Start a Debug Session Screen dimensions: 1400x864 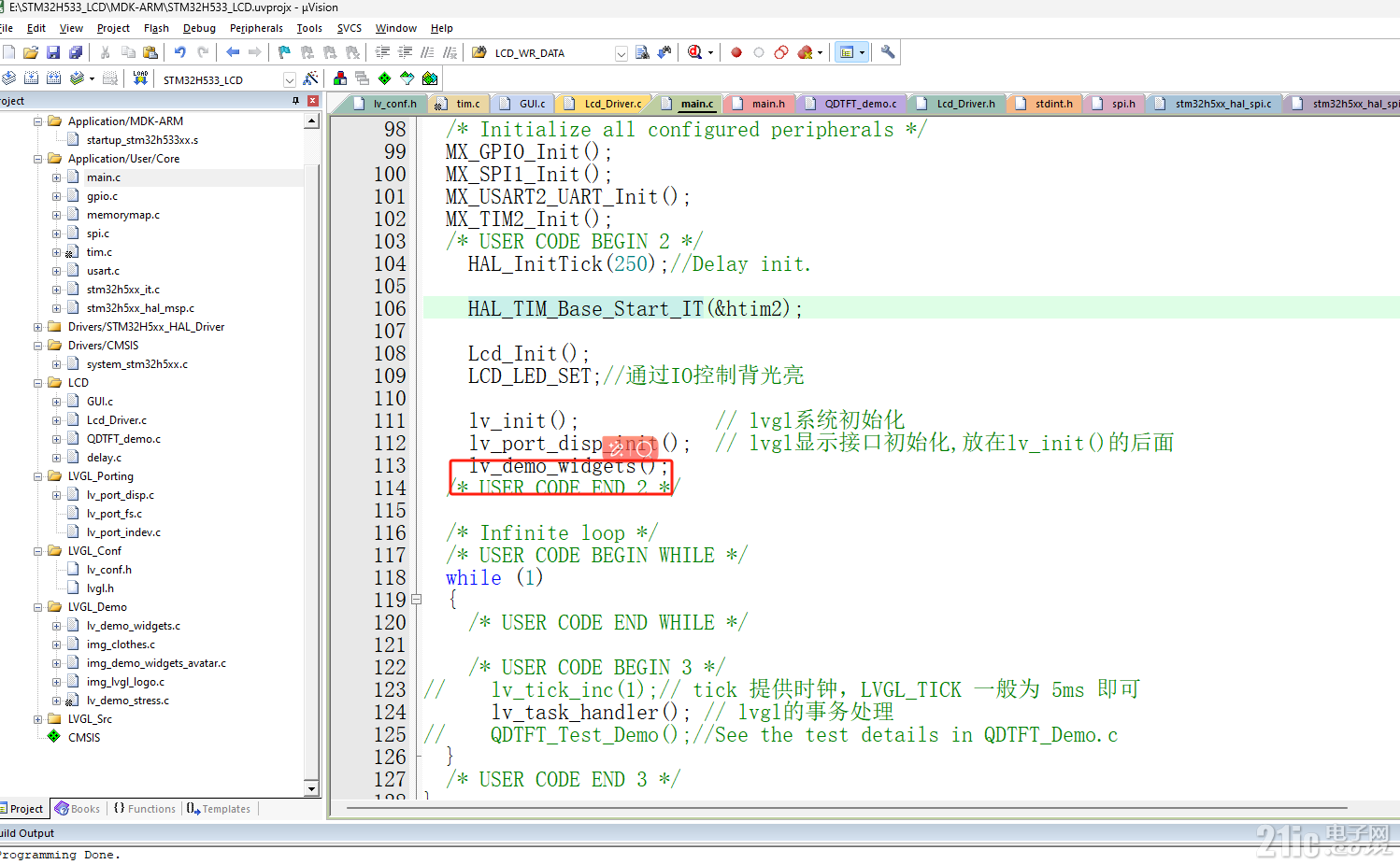(x=693, y=53)
